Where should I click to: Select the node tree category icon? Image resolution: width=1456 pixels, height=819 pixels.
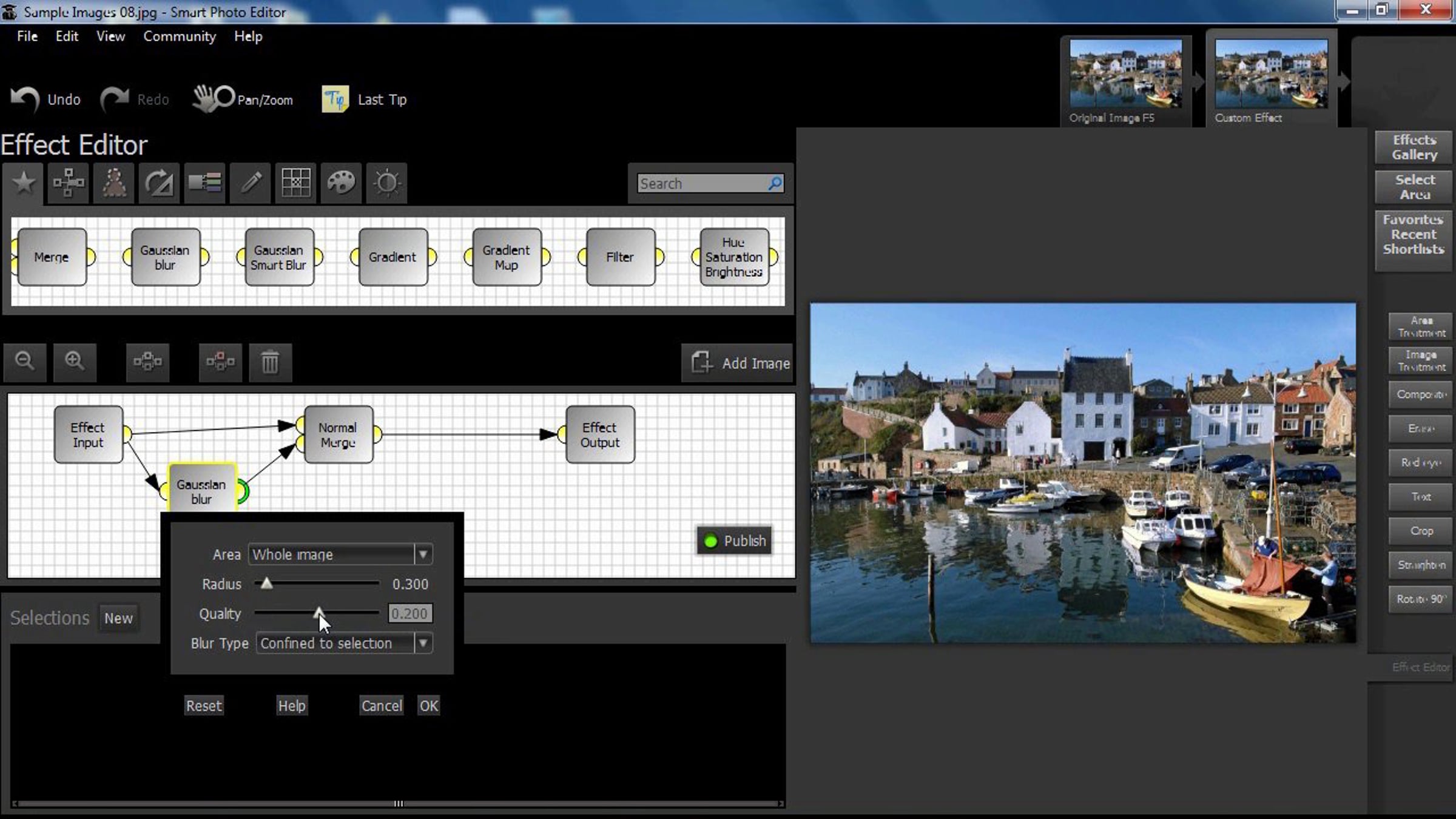point(69,183)
